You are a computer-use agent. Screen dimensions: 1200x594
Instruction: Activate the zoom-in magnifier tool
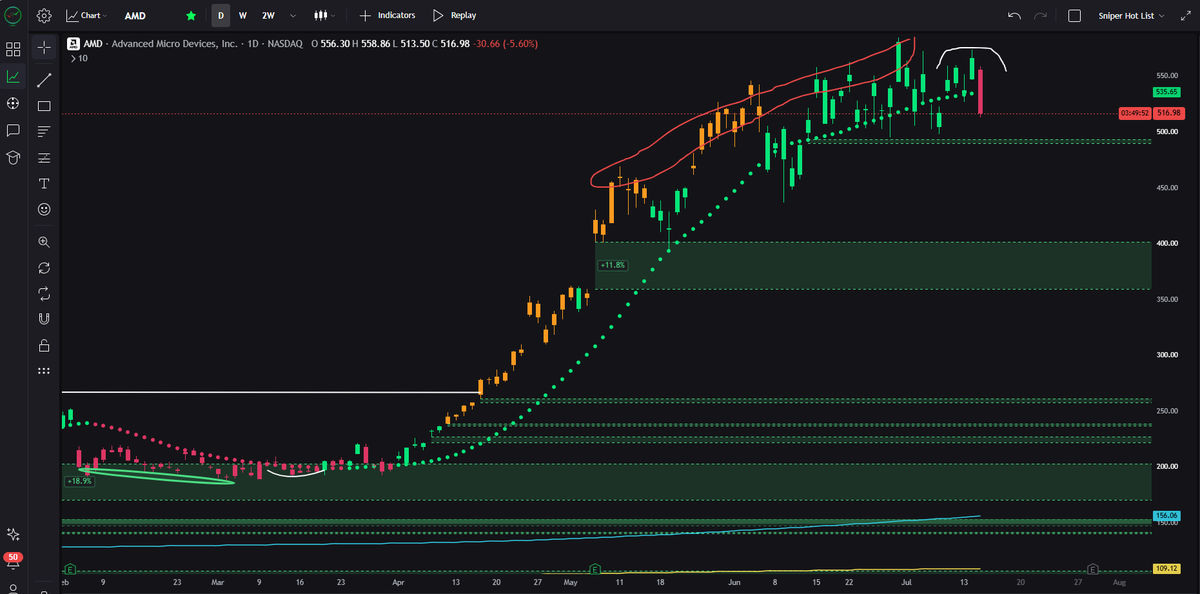(44, 242)
